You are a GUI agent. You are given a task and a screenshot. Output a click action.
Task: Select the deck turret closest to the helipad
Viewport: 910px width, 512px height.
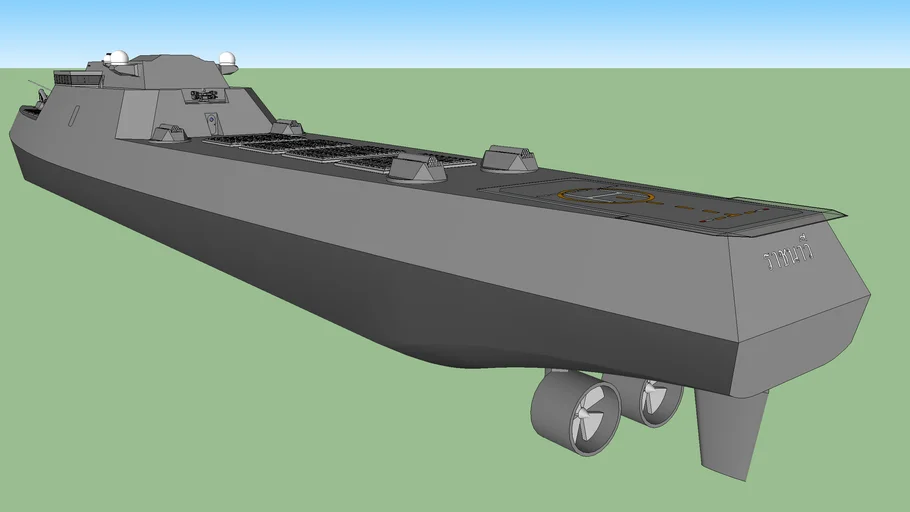click(509, 158)
